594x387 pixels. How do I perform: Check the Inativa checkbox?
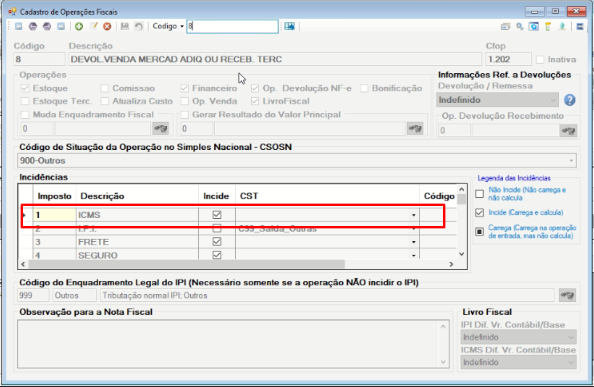[x=540, y=59]
